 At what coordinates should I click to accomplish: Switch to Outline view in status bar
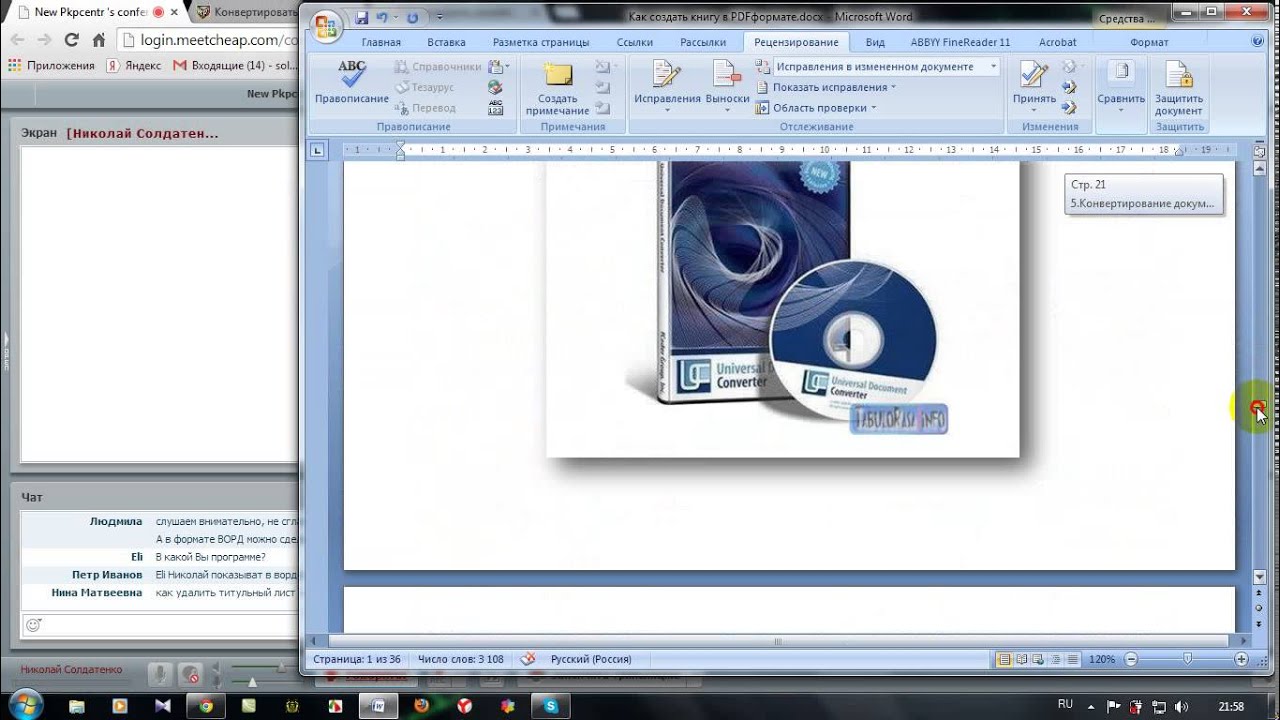(1055, 659)
